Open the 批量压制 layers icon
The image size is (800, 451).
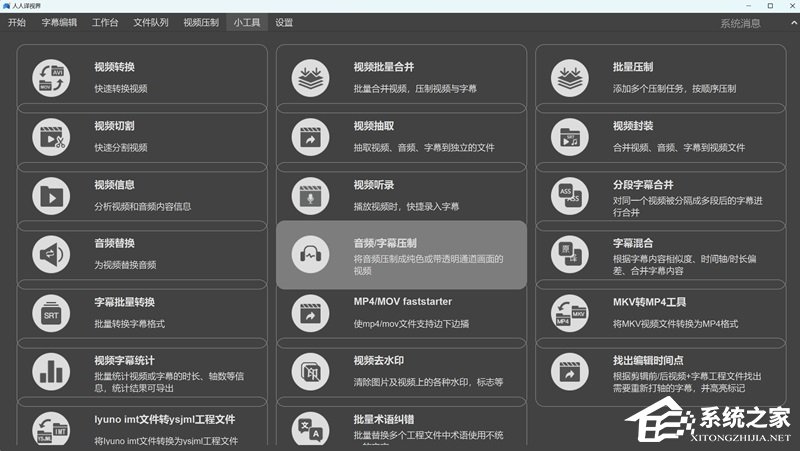point(570,78)
